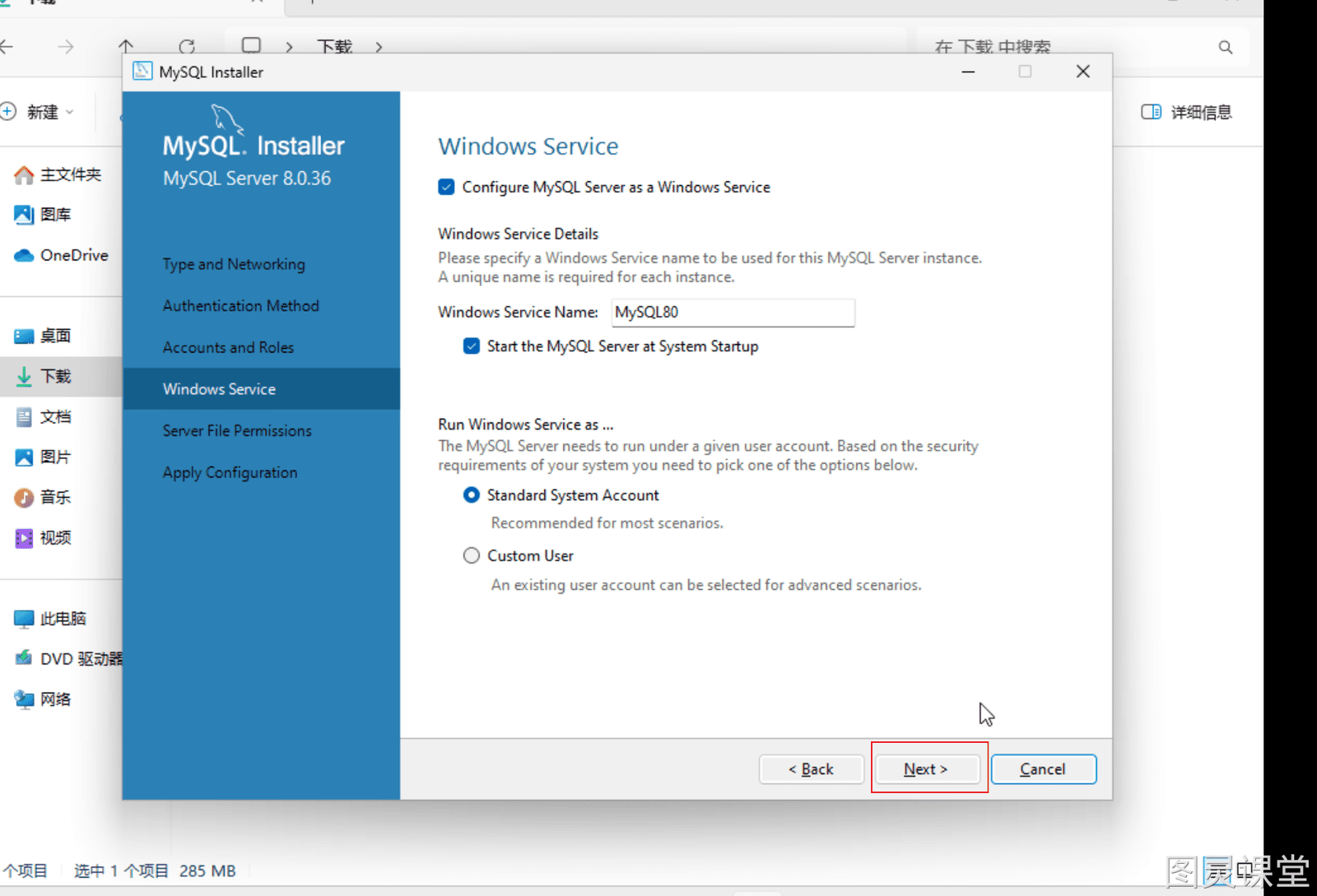Open the Pictures icon in Explorer sidebar

tap(24, 457)
